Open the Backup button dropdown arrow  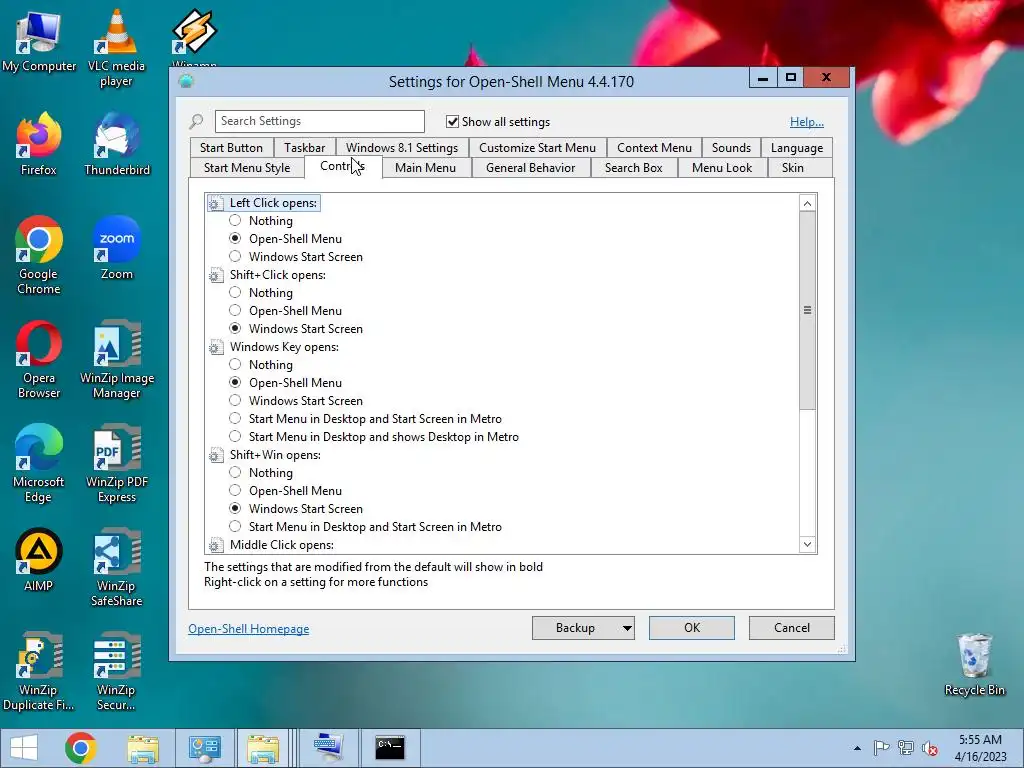click(x=626, y=628)
